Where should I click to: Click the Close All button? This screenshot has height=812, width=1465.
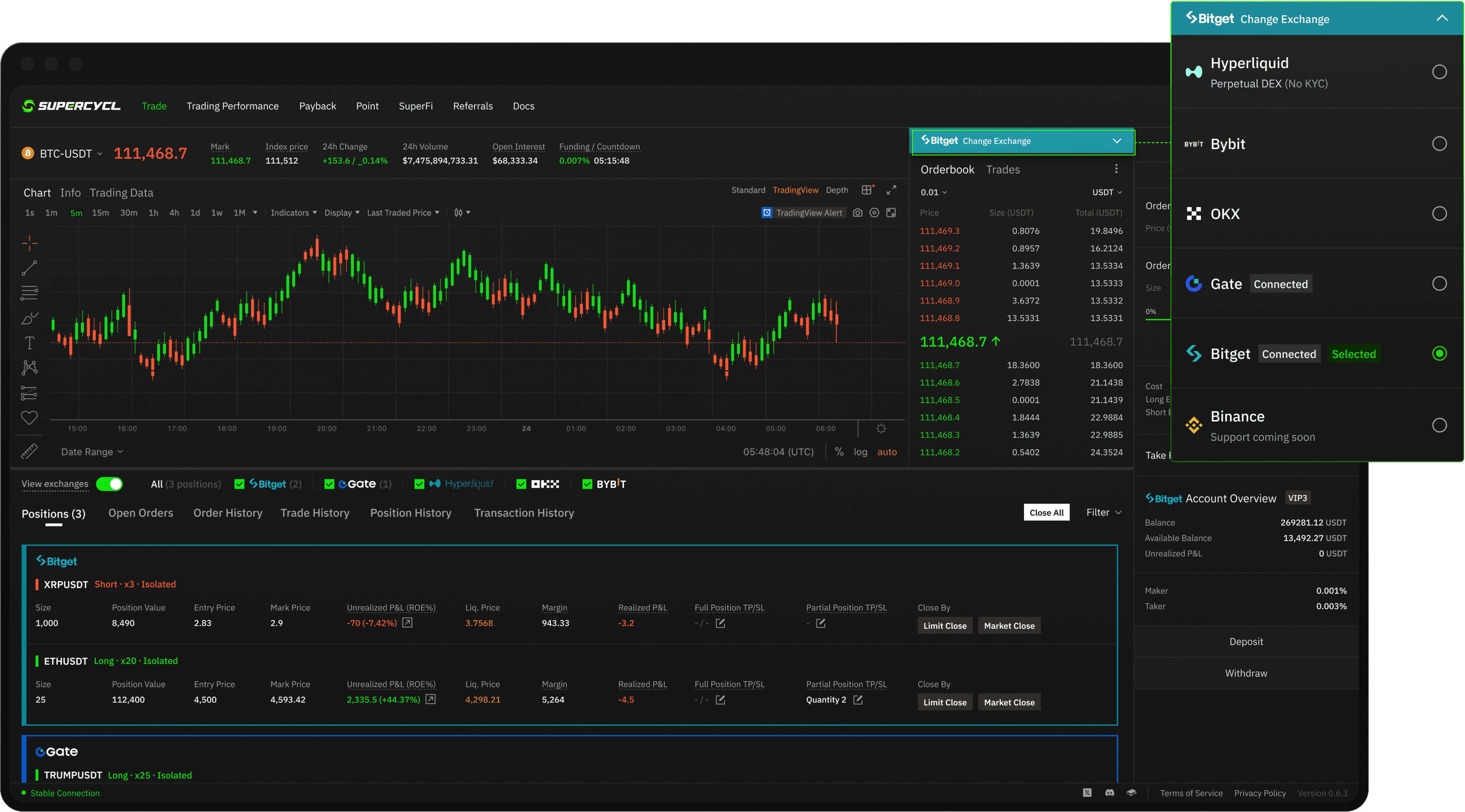[x=1046, y=512]
